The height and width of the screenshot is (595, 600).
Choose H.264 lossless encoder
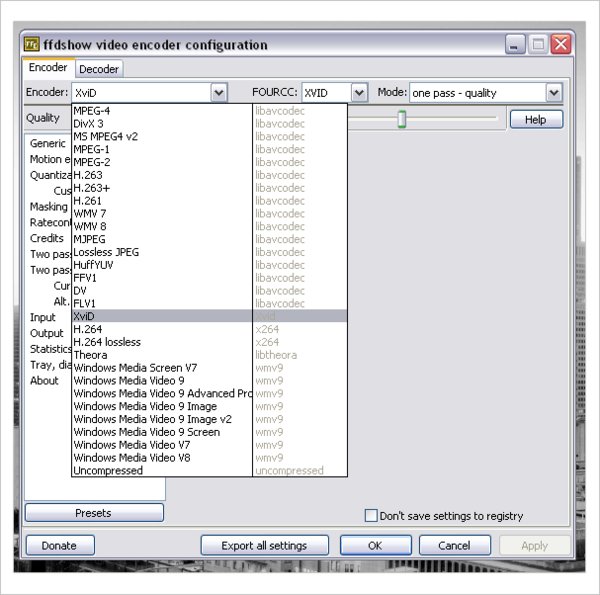(209, 342)
